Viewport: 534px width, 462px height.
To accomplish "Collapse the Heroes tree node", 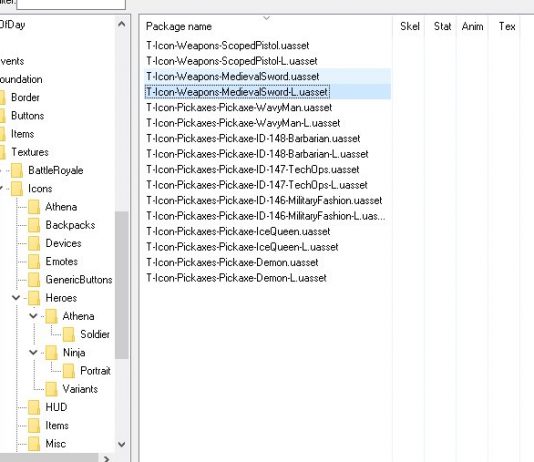I will (16, 298).
